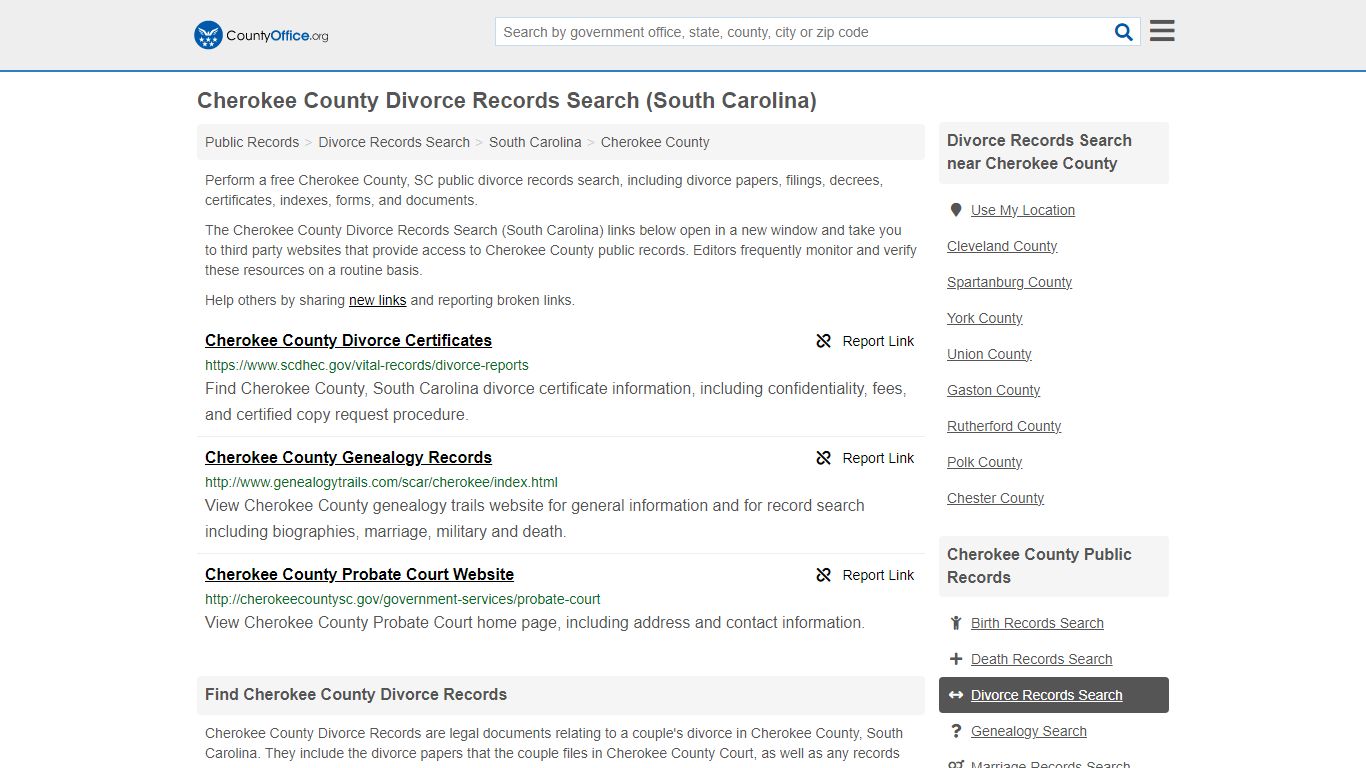Open Gaston County link

pos(993,390)
